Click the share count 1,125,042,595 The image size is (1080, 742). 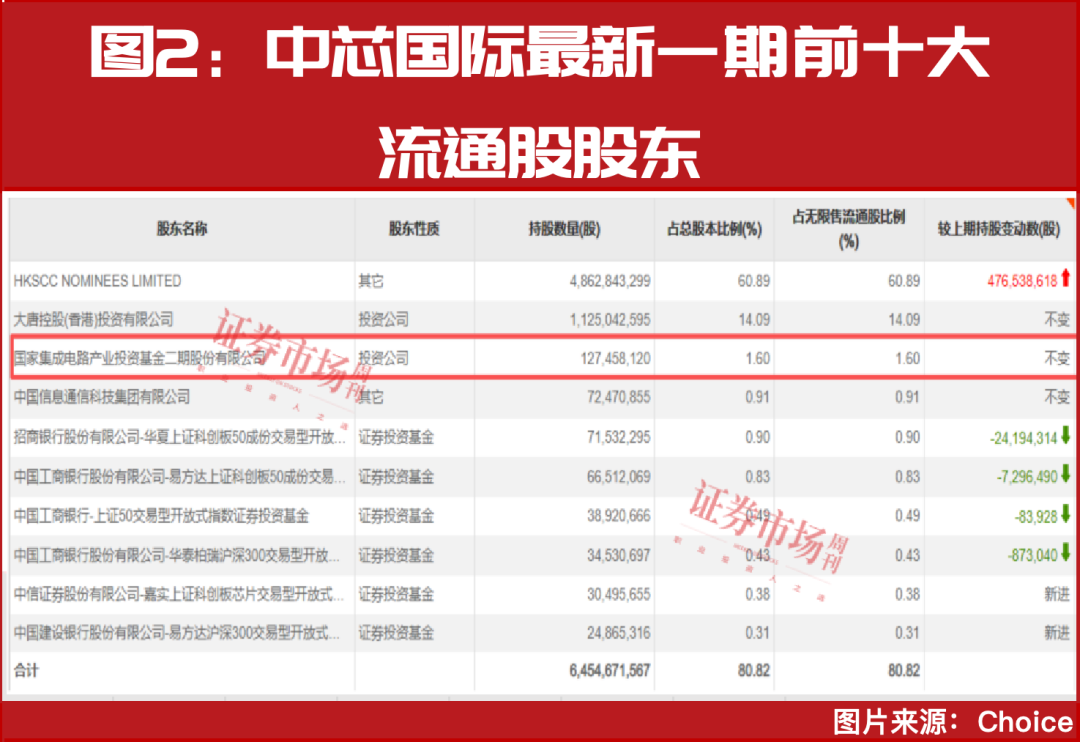point(610,320)
